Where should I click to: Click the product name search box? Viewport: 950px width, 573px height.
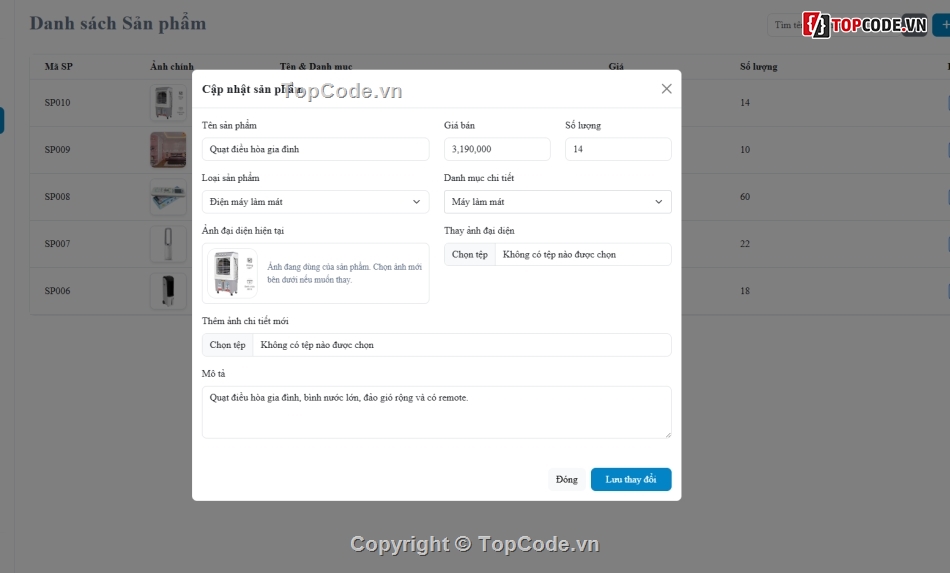point(786,25)
